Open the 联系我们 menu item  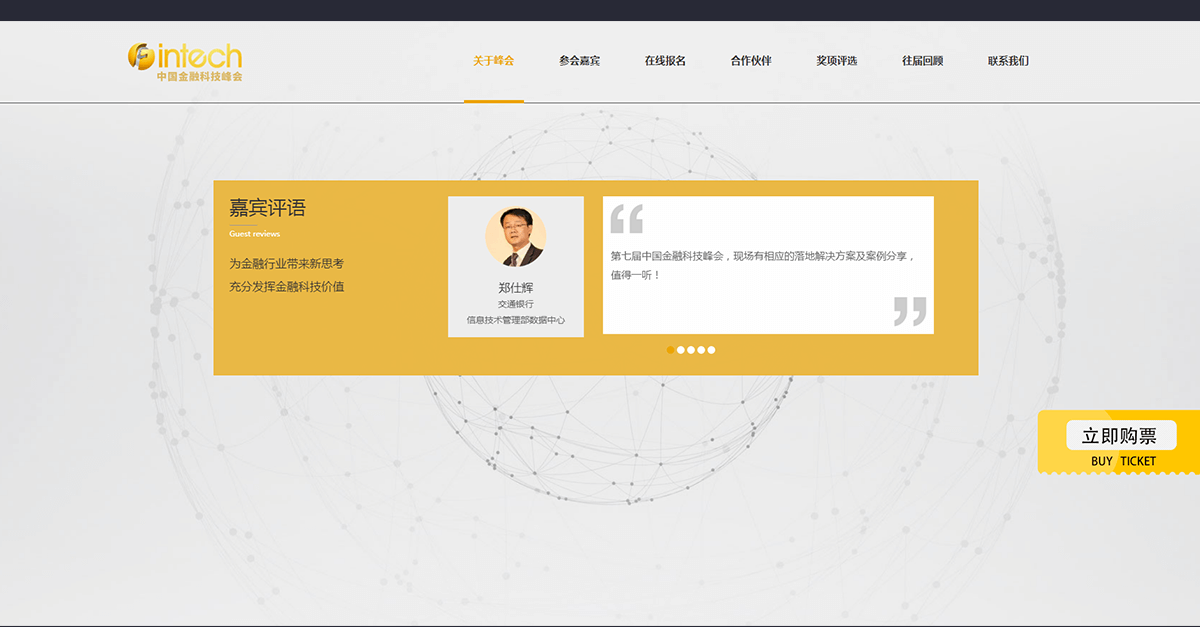click(x=1008, y=61)
